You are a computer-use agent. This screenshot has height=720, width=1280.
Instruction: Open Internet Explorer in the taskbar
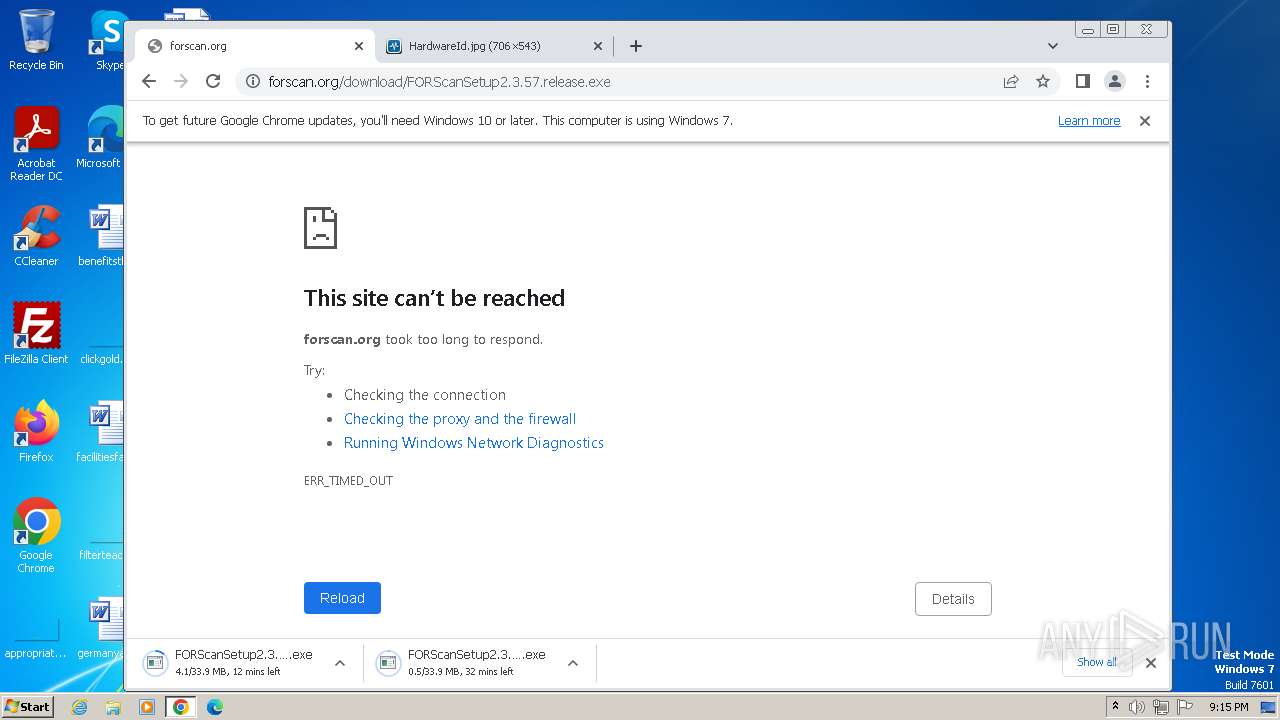coord(79,707)
